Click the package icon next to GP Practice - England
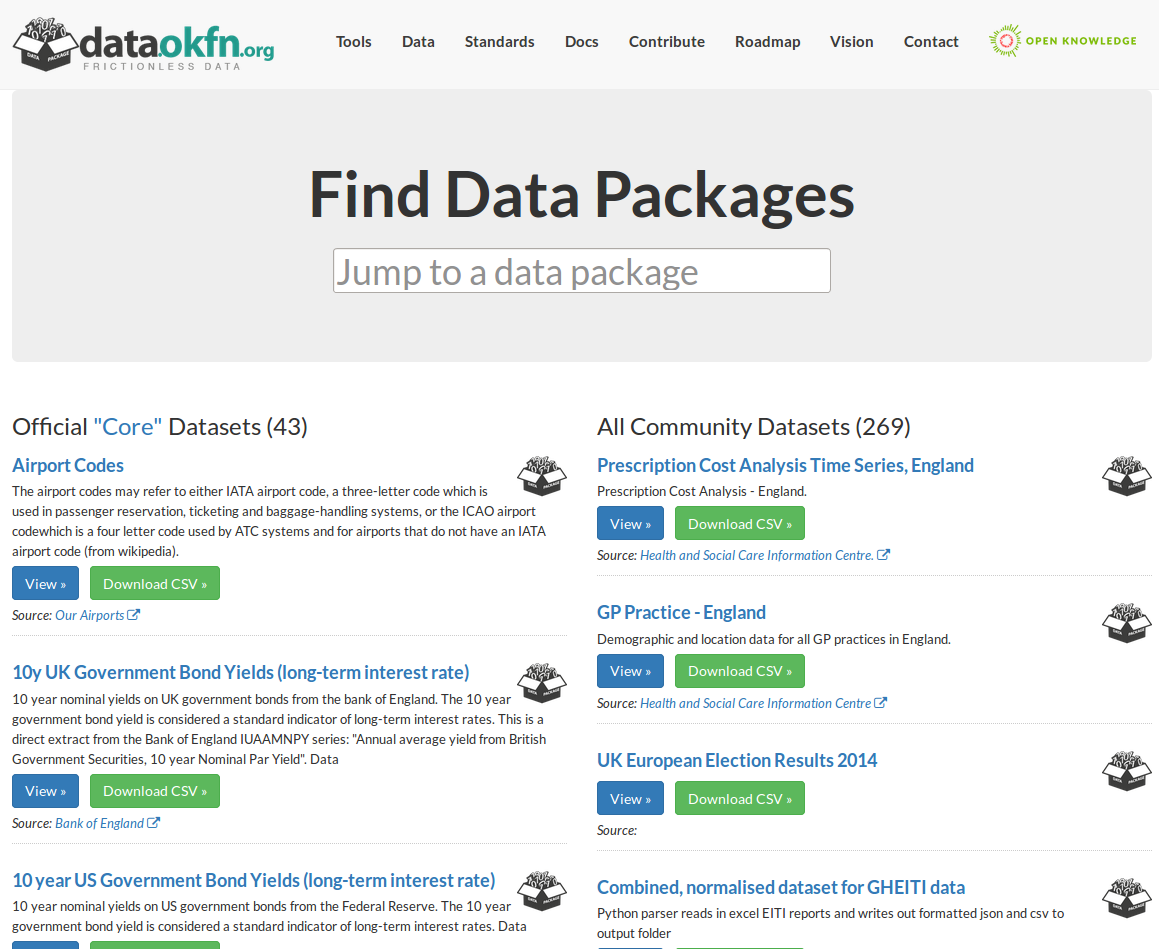Screen dimensions: 1159x949 pyautogui.click(x=1126, y=623)
